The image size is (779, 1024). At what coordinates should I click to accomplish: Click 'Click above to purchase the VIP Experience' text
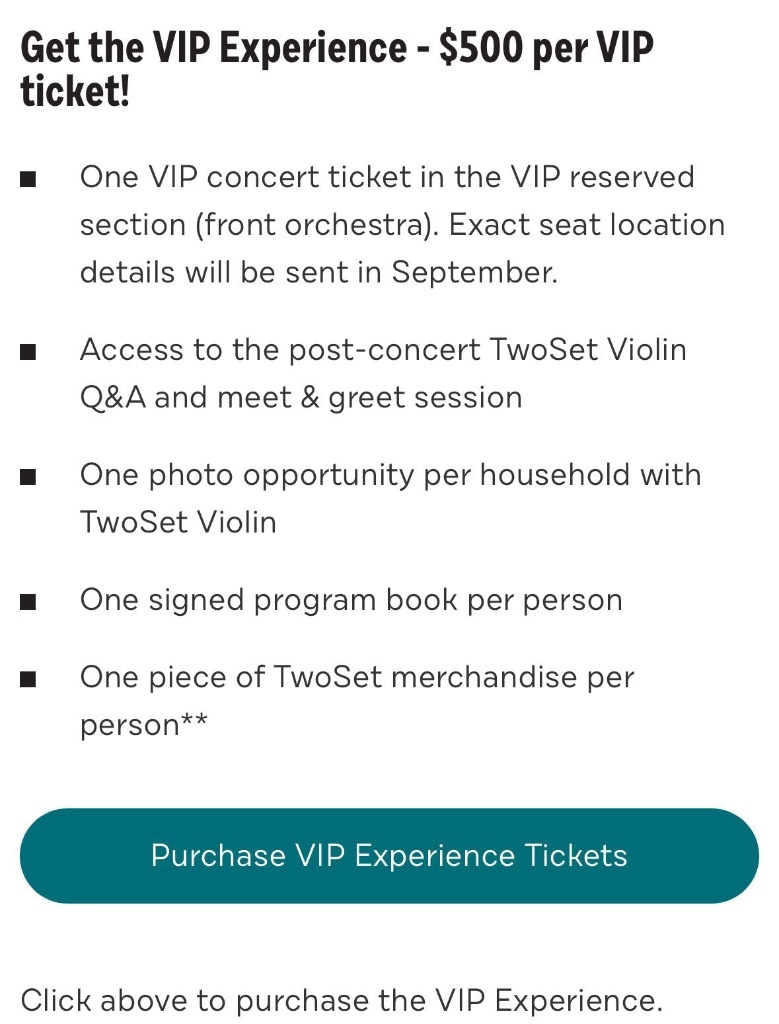click(342, 1000)
